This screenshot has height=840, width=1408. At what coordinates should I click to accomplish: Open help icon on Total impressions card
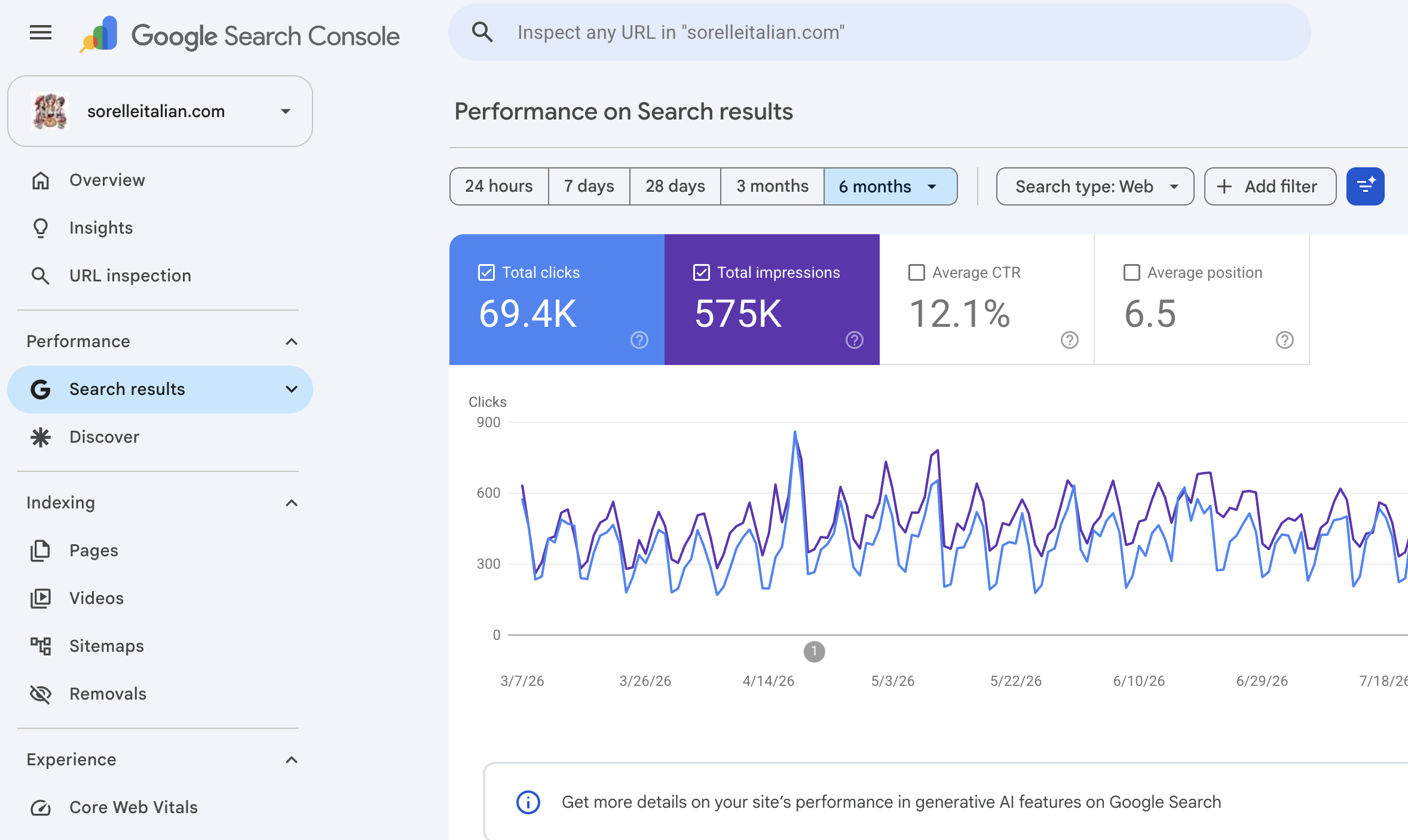click(x=855, y=340)
